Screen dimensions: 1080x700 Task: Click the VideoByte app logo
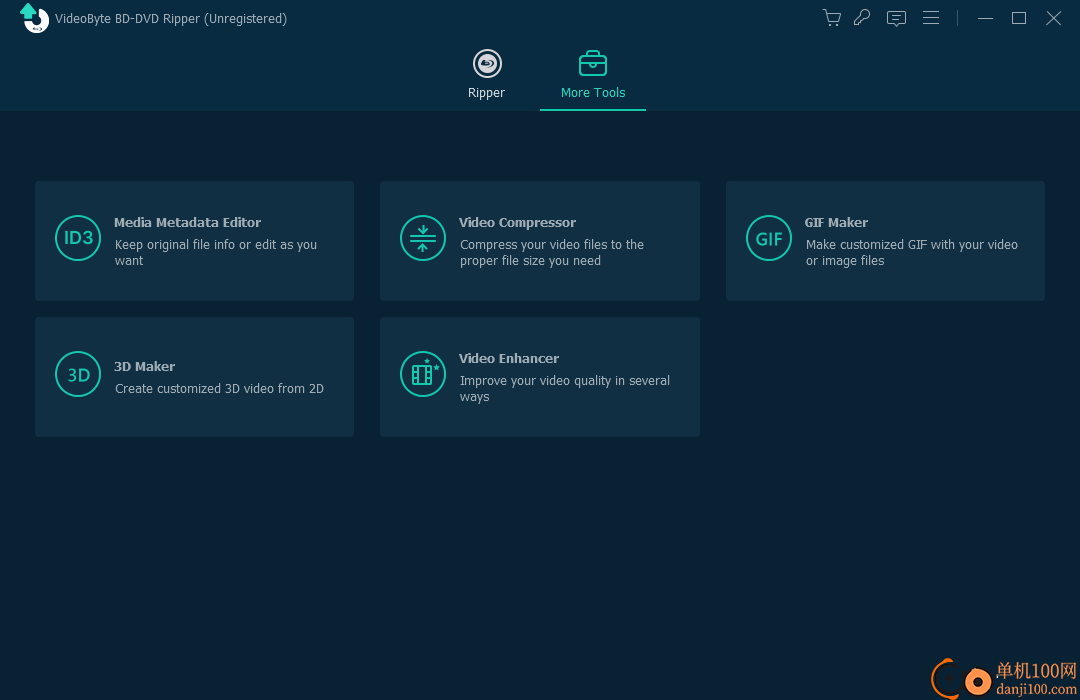34,18
